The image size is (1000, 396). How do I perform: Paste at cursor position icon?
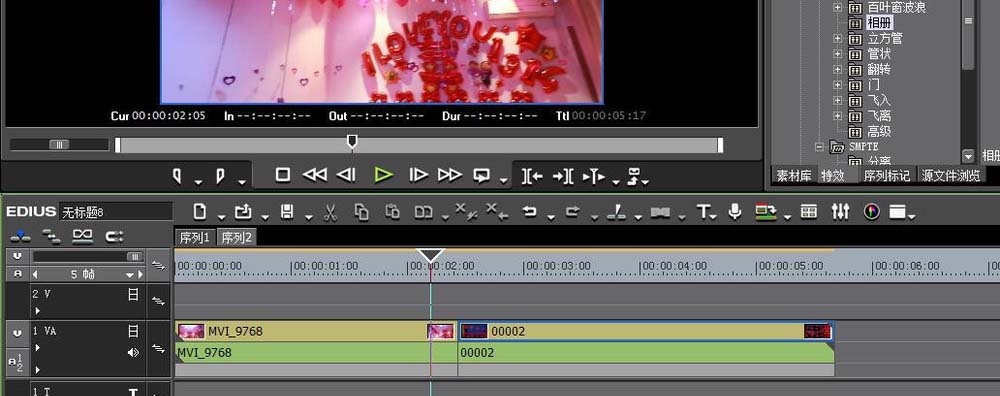[393, 212]
